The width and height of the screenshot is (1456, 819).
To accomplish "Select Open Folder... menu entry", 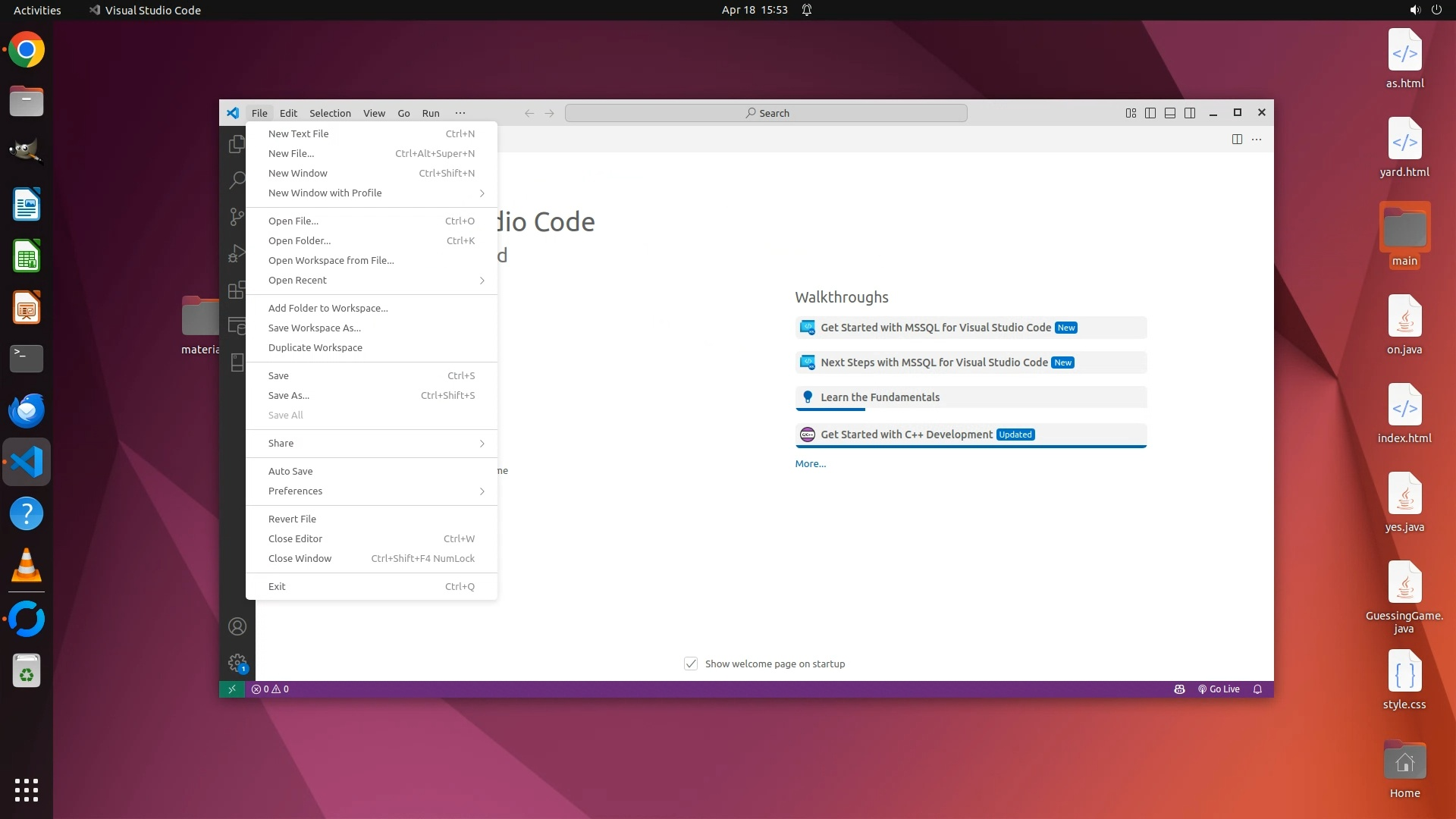I will [x=300, y=241].
